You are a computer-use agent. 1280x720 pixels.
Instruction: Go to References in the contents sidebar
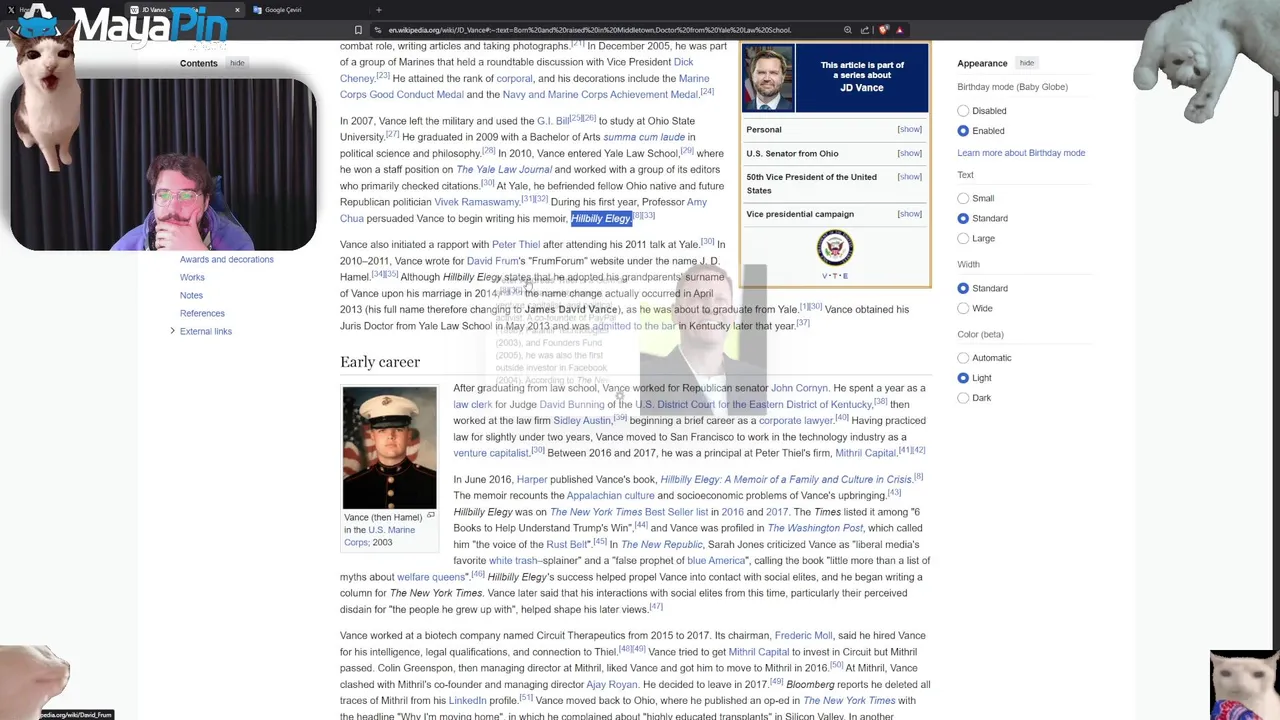(x=202, y=314)
